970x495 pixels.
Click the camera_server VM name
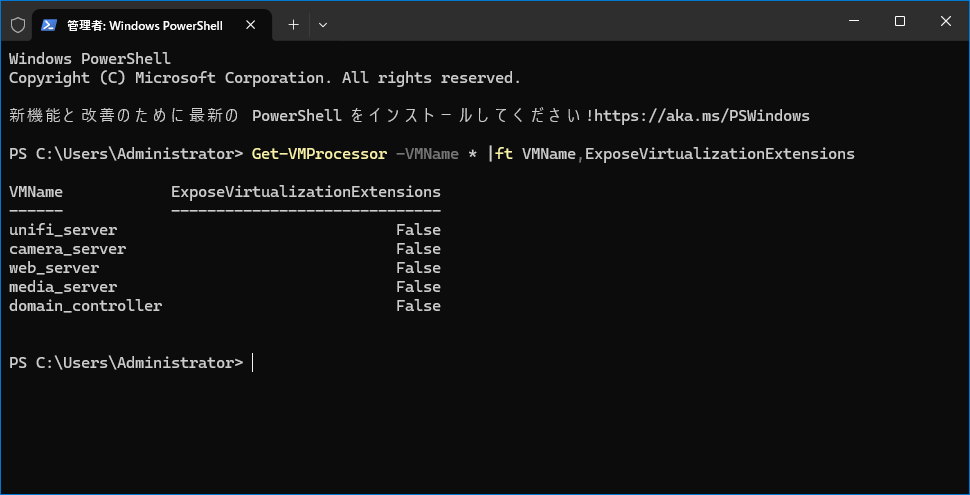(67, 249)
